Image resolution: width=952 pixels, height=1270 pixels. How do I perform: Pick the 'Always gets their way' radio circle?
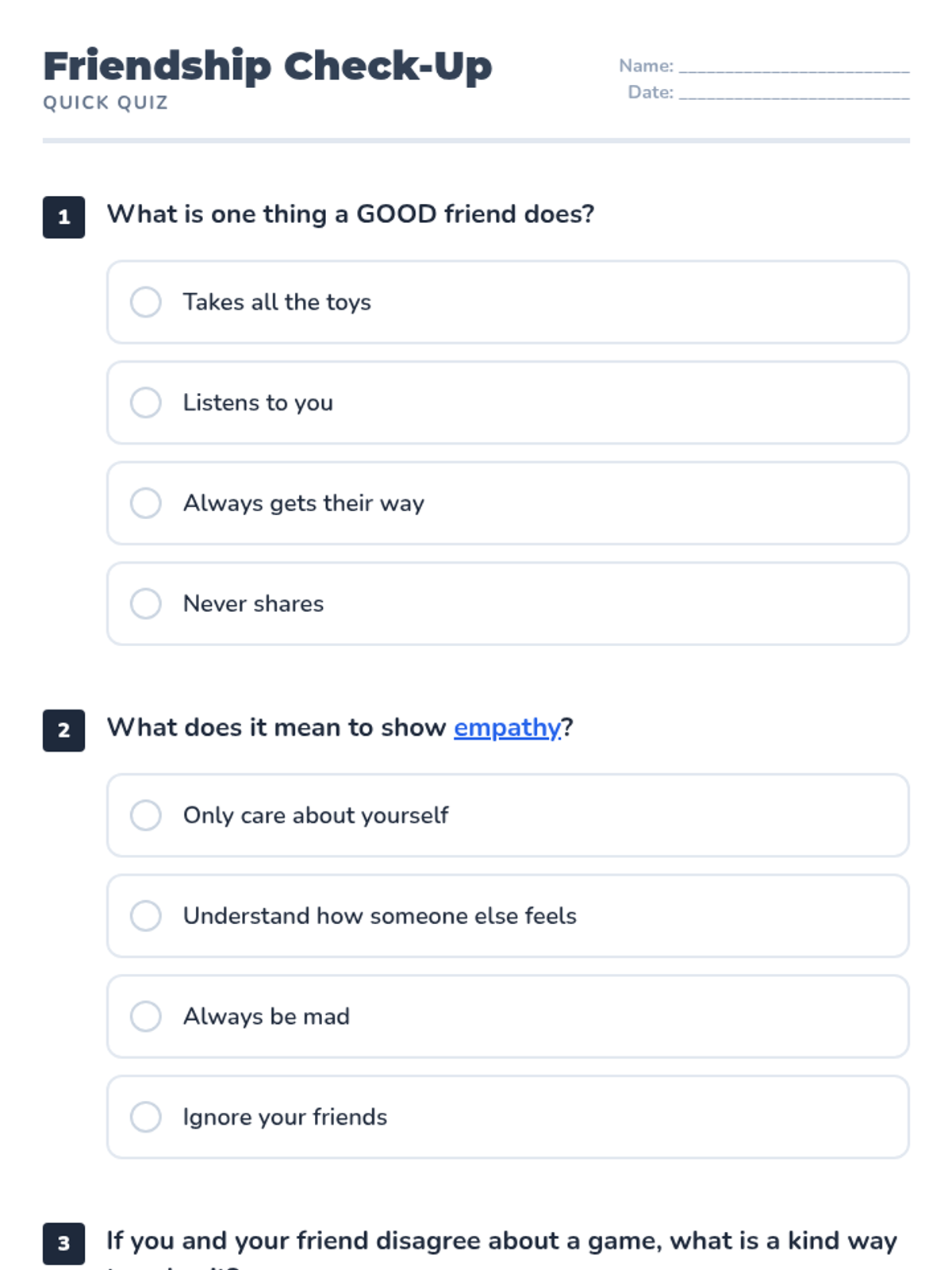tap(146, 503)
